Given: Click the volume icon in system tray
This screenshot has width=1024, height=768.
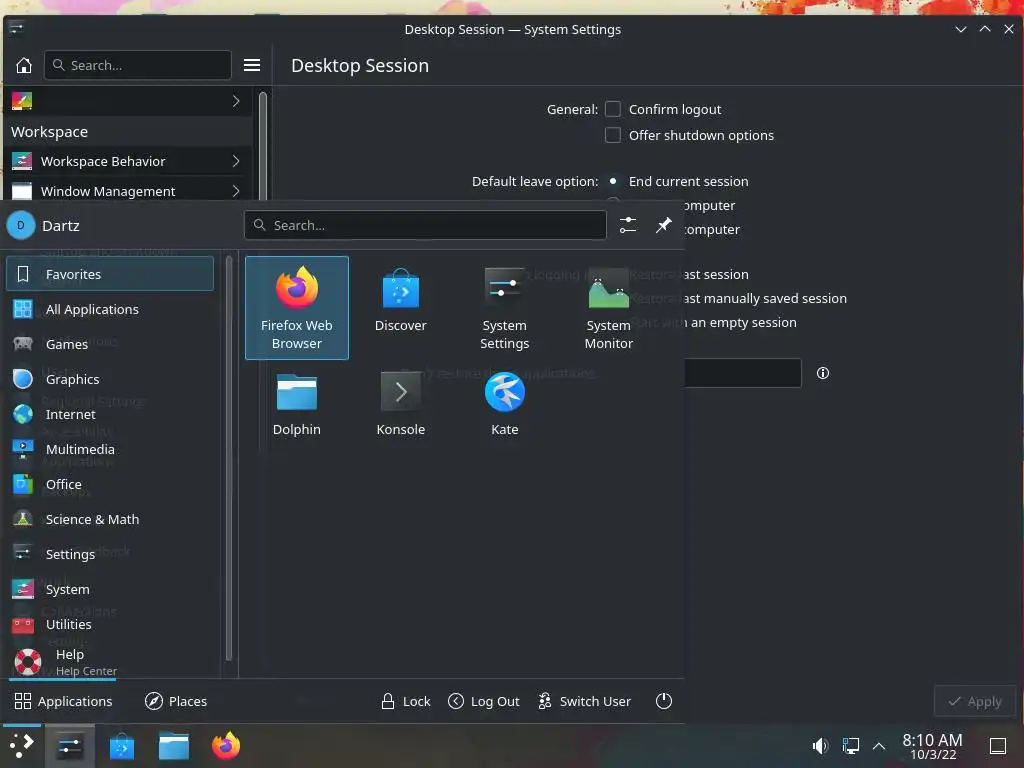Looking at the screenshot, I should tap(820, 745).
